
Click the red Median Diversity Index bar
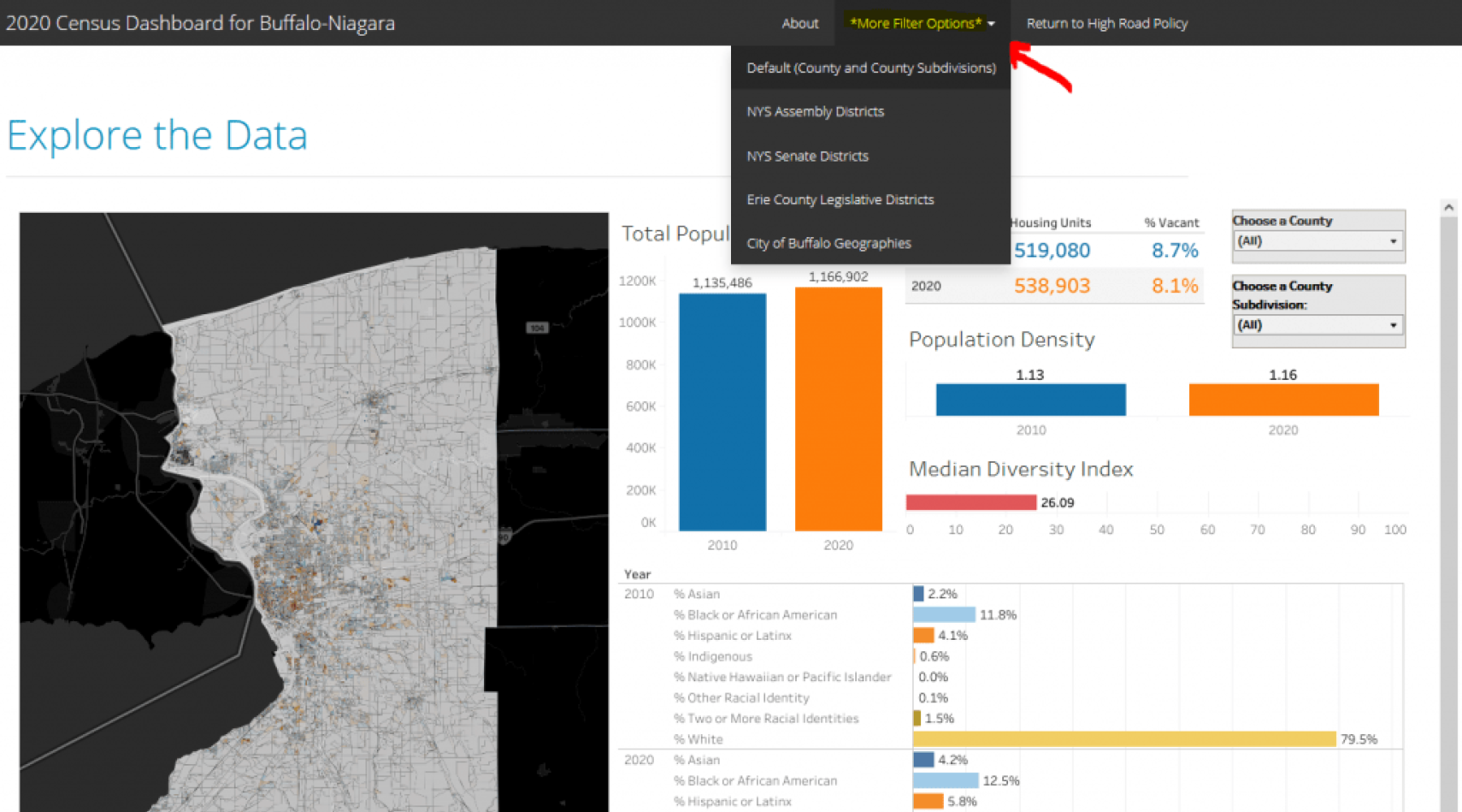971,503
